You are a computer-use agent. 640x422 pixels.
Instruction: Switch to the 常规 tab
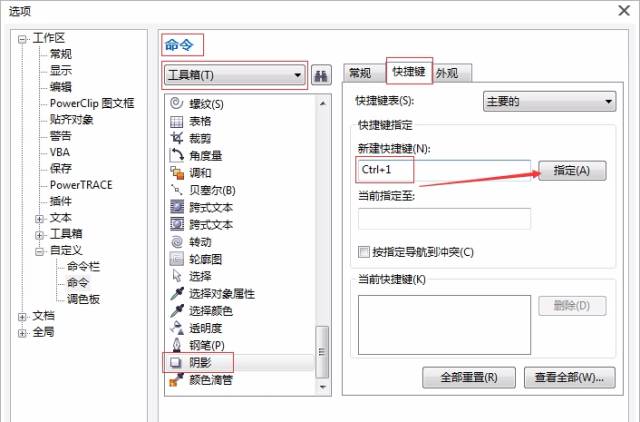click(359, 73)
